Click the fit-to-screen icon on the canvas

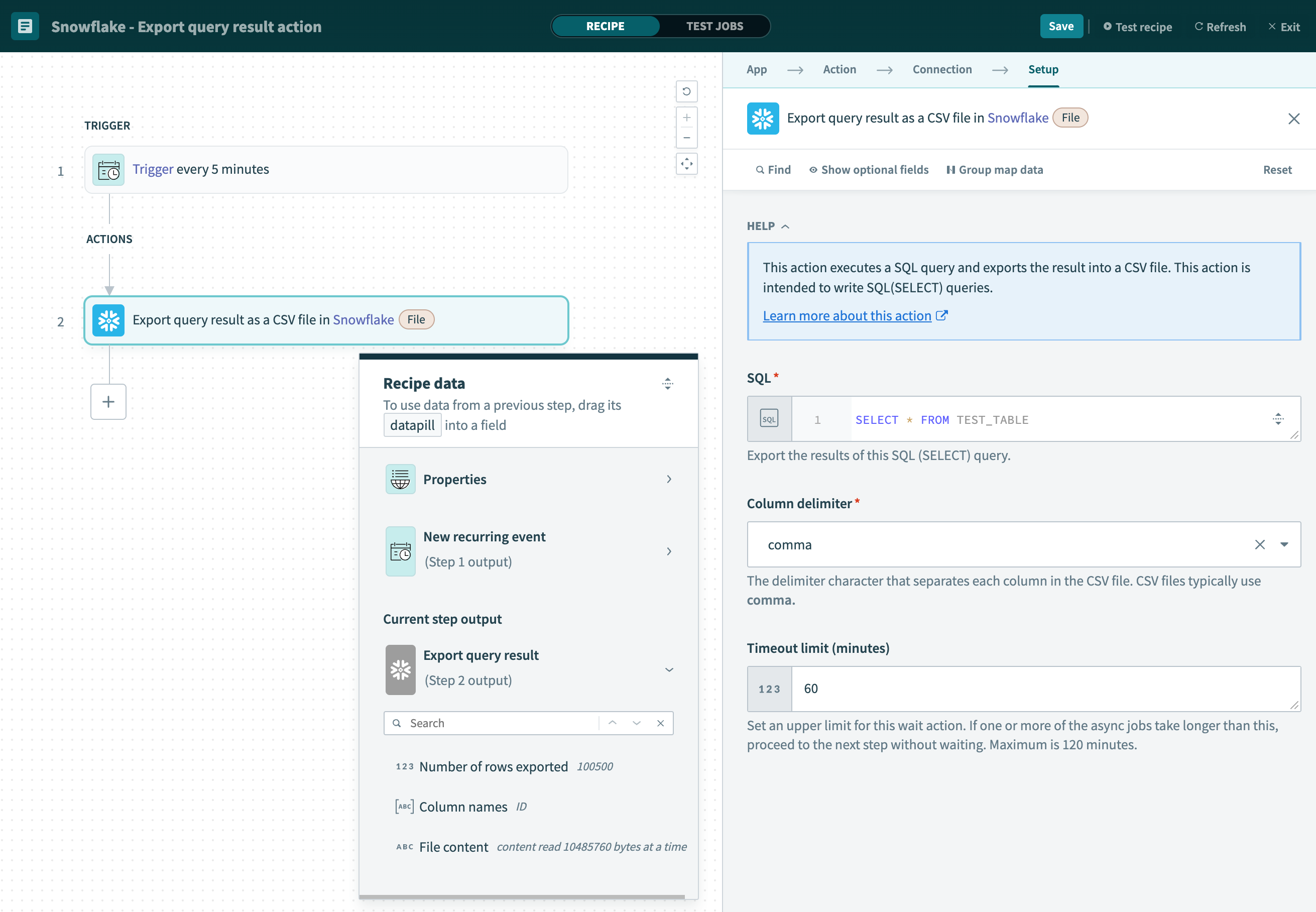686,164
